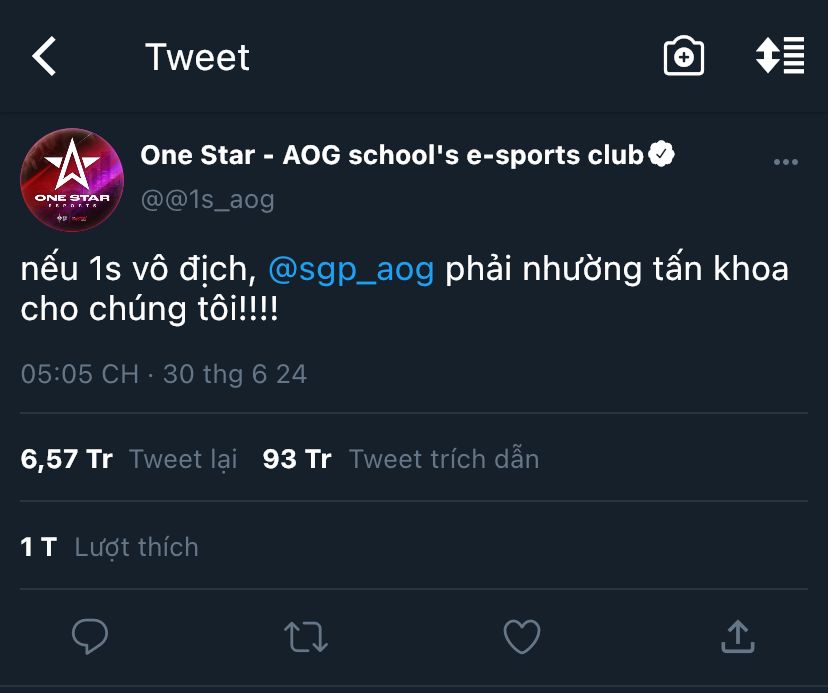Open the @sgp_aog mention link

pyautogui.click(x=351, y=269)
